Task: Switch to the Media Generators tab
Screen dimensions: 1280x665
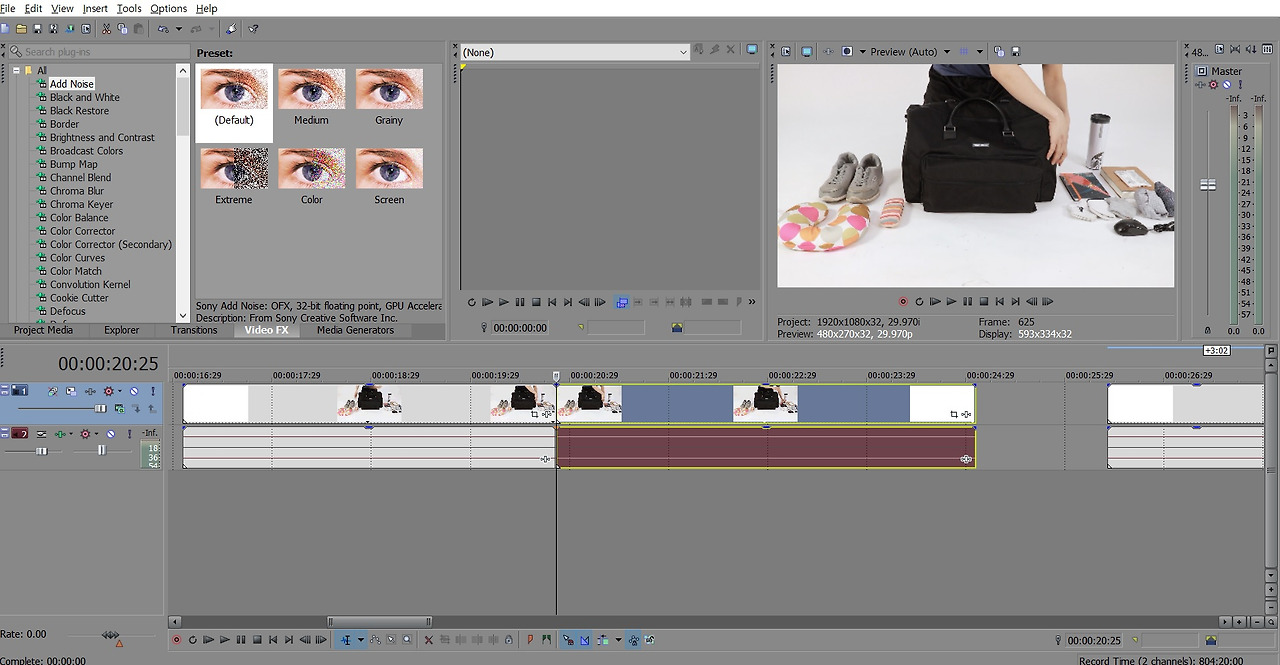Action: (x=355, y=330)
